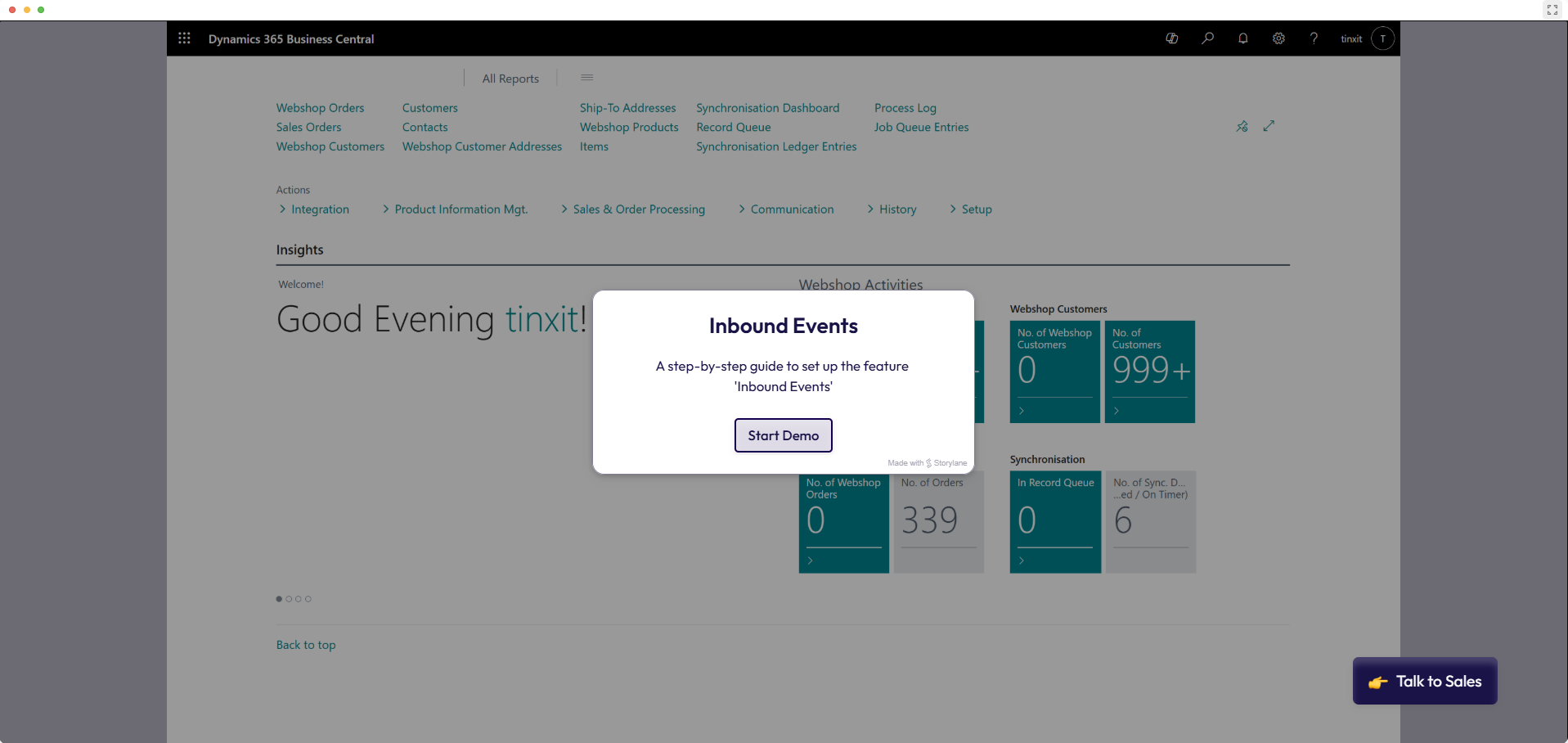Open the app launcher waffle icon
The width and height of the screenshot is (1568, 743).
[184, 38]
